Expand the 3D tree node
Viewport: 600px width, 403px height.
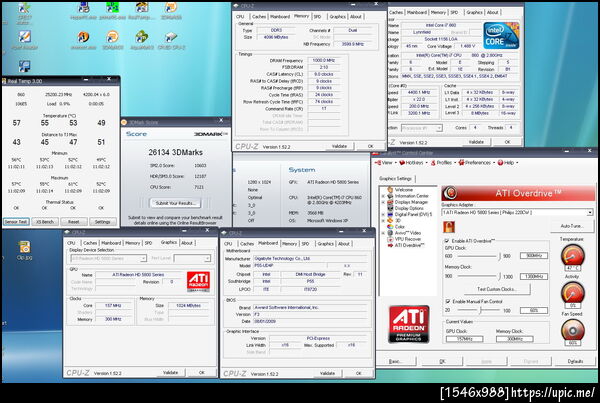tap(383, 220)
